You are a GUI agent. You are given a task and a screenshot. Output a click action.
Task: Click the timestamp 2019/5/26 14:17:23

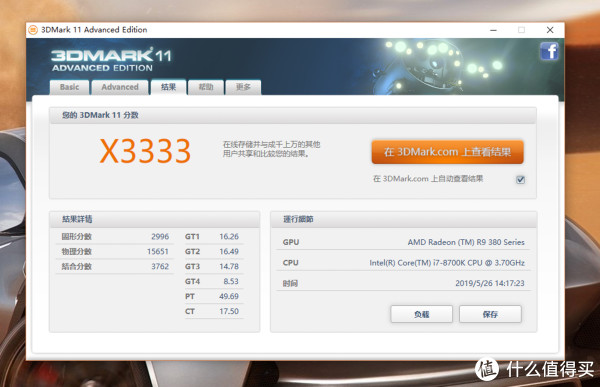tap(490, 283)
